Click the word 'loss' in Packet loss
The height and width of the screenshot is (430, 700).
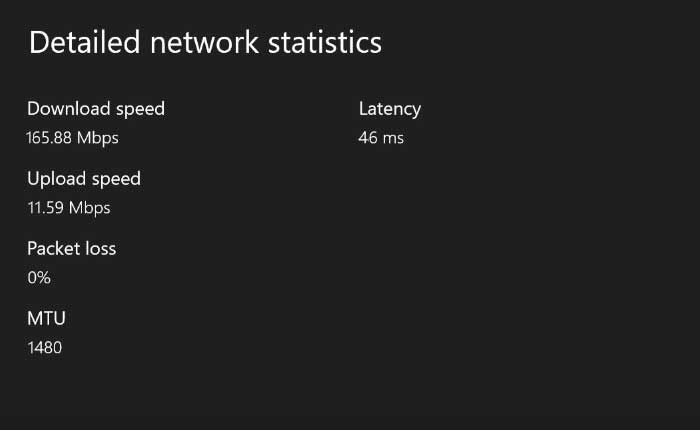[98, 249]
